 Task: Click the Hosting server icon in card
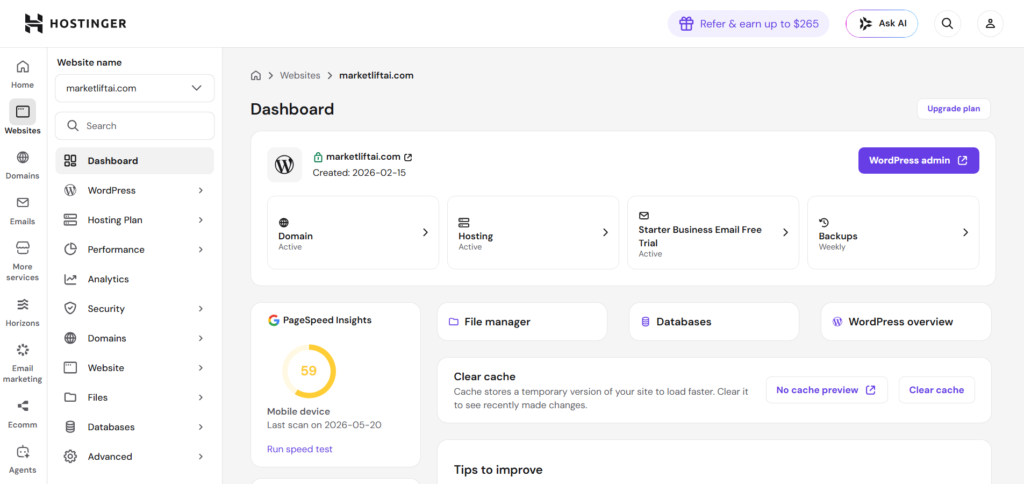pos(464,223)
